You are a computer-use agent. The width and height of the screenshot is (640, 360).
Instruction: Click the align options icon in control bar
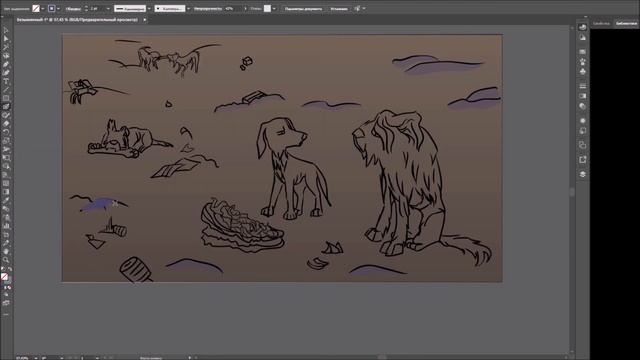(357, 8)
